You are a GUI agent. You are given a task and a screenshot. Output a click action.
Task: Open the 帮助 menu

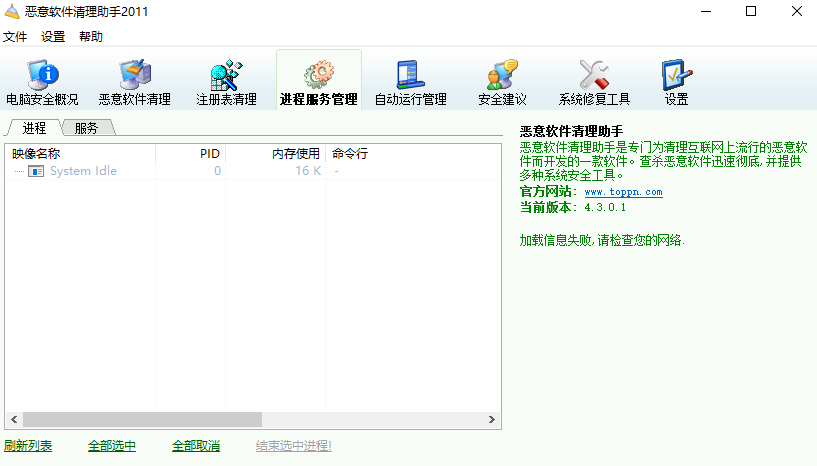coord(91,37)
